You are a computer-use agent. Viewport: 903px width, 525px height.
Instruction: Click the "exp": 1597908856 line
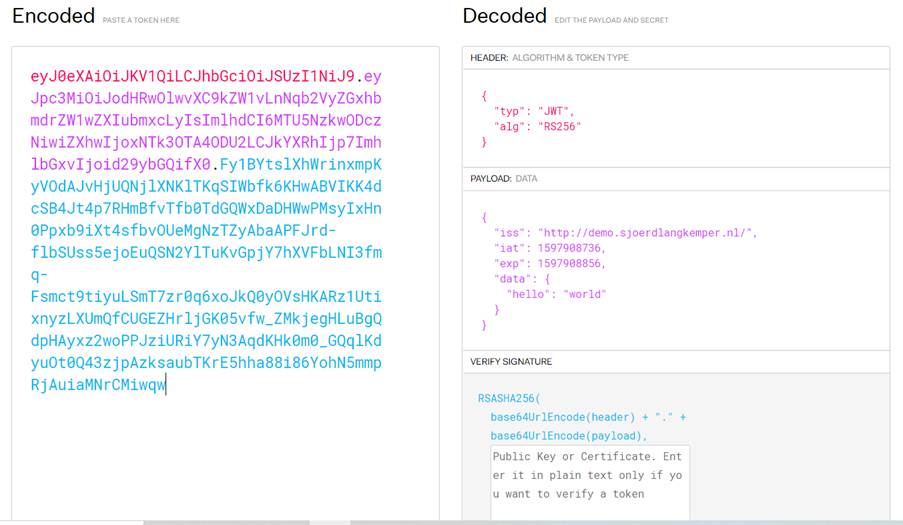[x=549, y=264]
